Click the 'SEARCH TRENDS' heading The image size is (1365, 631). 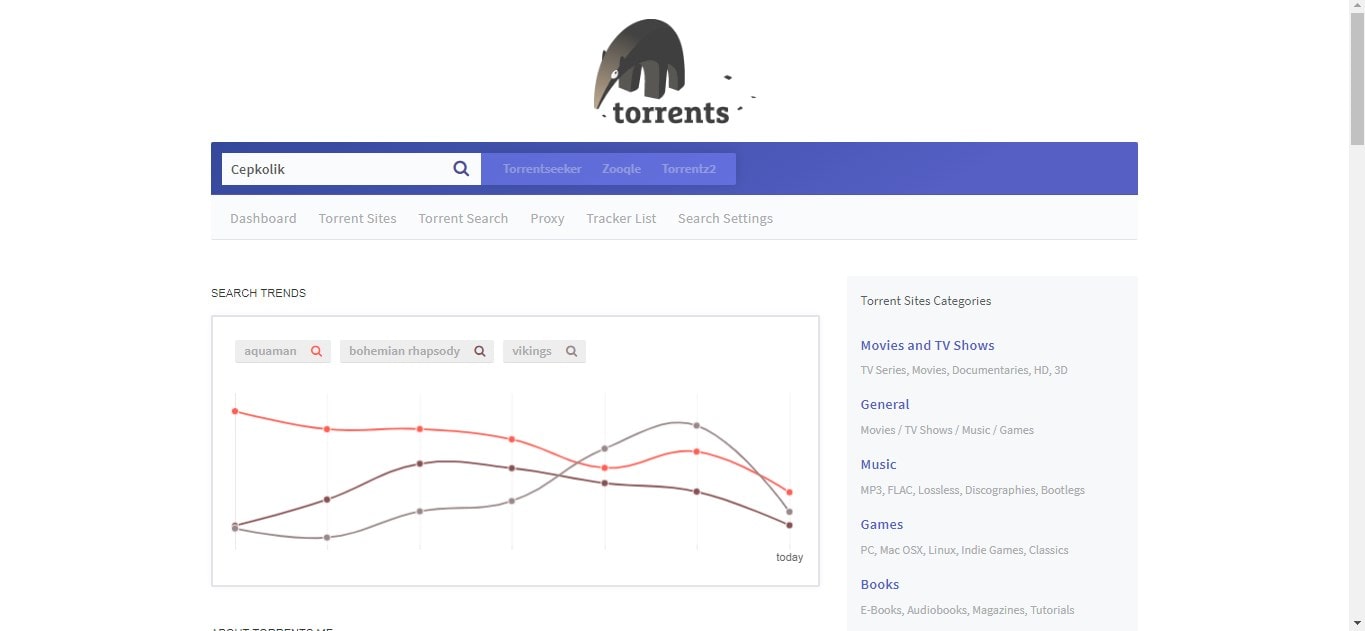pyautogui.click(x=258, y=293)
